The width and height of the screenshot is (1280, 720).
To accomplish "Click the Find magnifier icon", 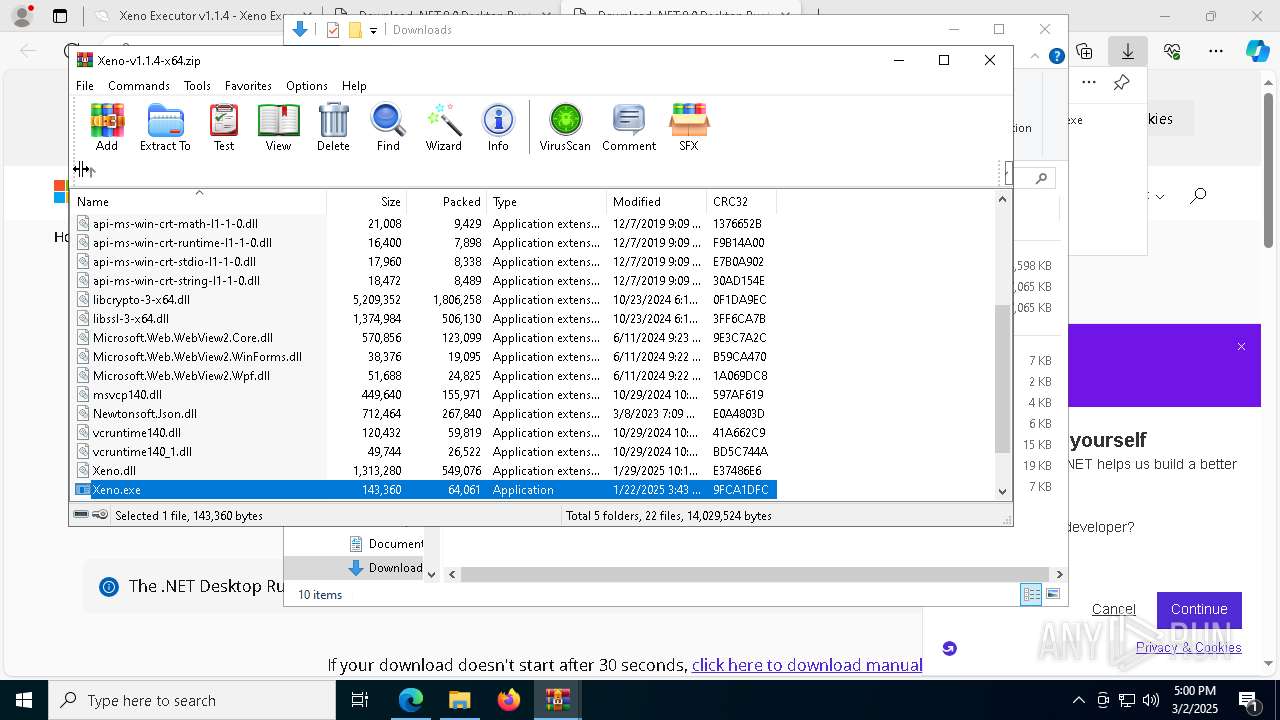I will [388, 127].
